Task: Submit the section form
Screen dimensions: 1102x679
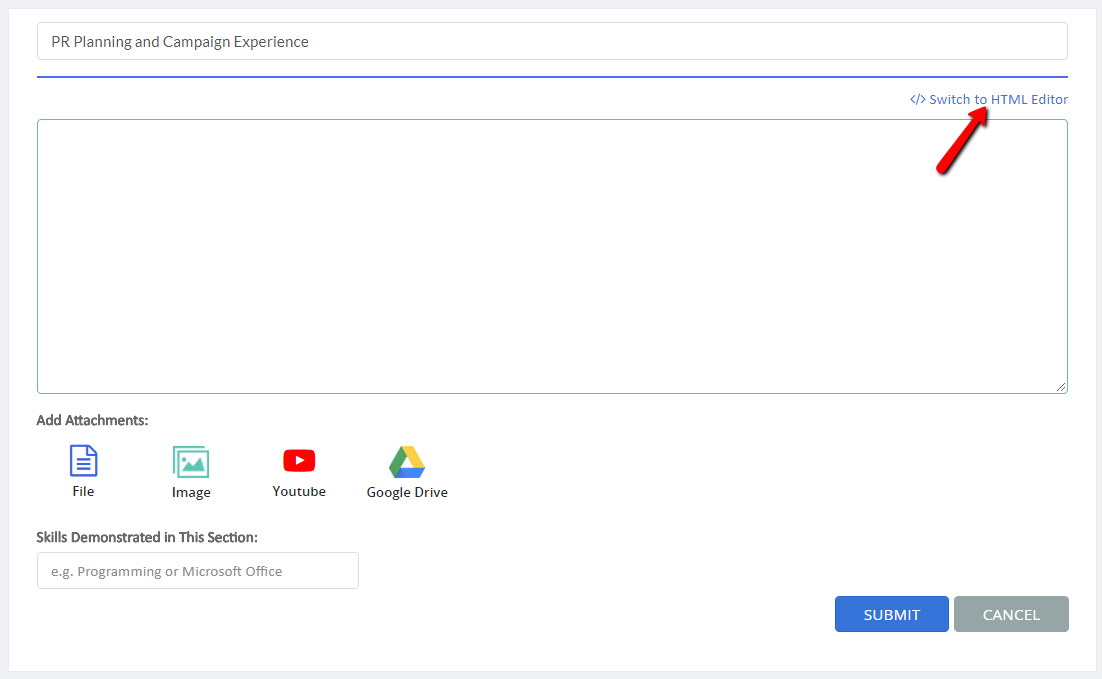Action: click(891, 614)
